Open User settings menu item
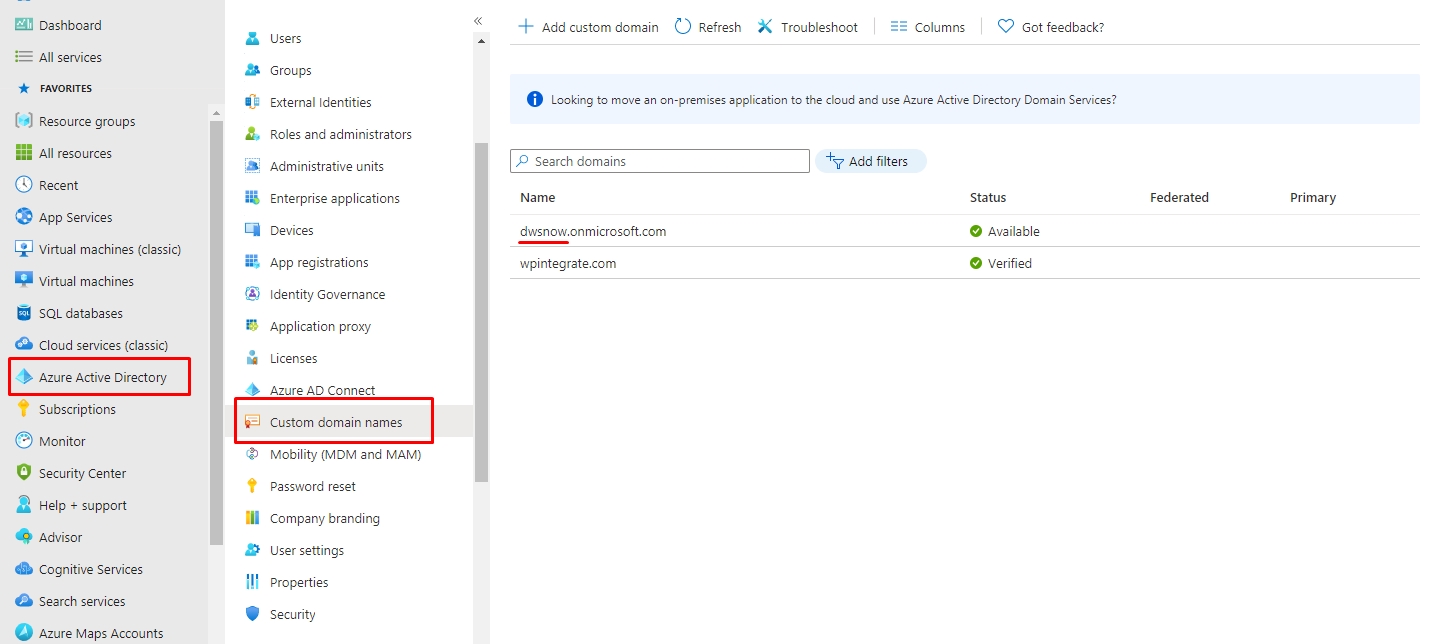This screenshot has width=1439, height=644. (307, 550)
